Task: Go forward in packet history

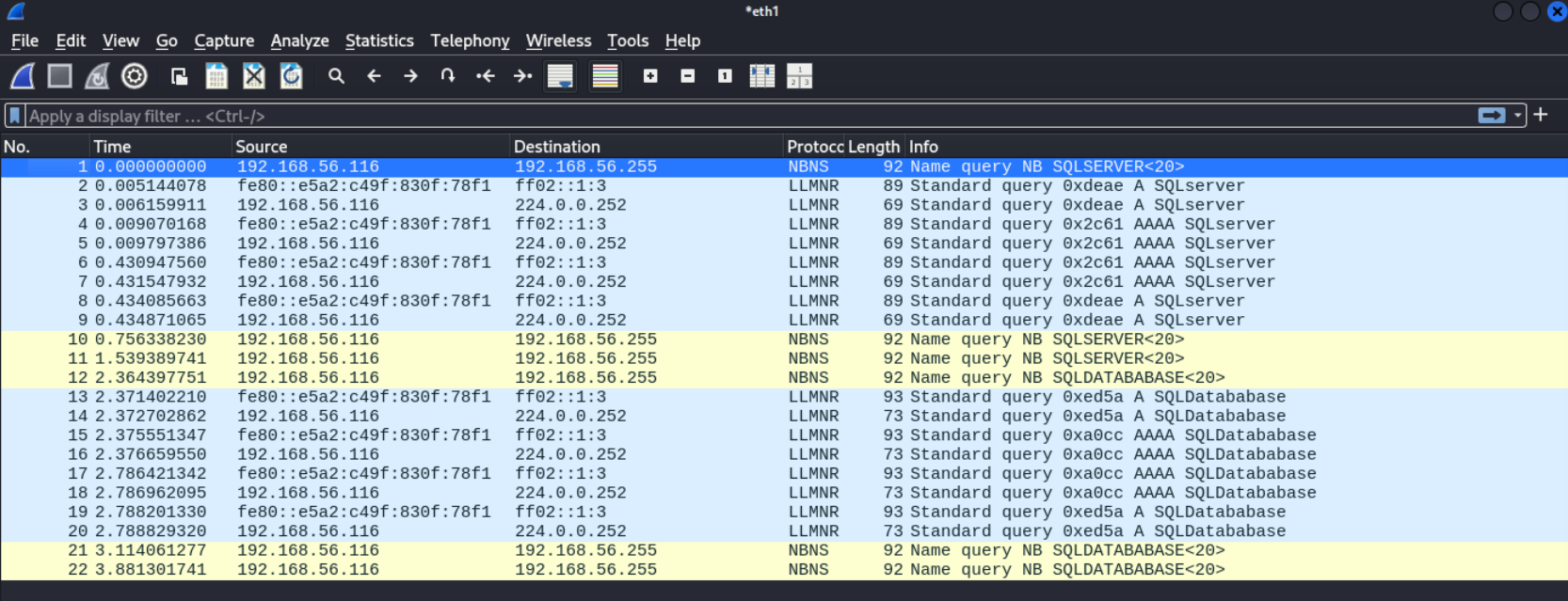Action: (410, 76)
